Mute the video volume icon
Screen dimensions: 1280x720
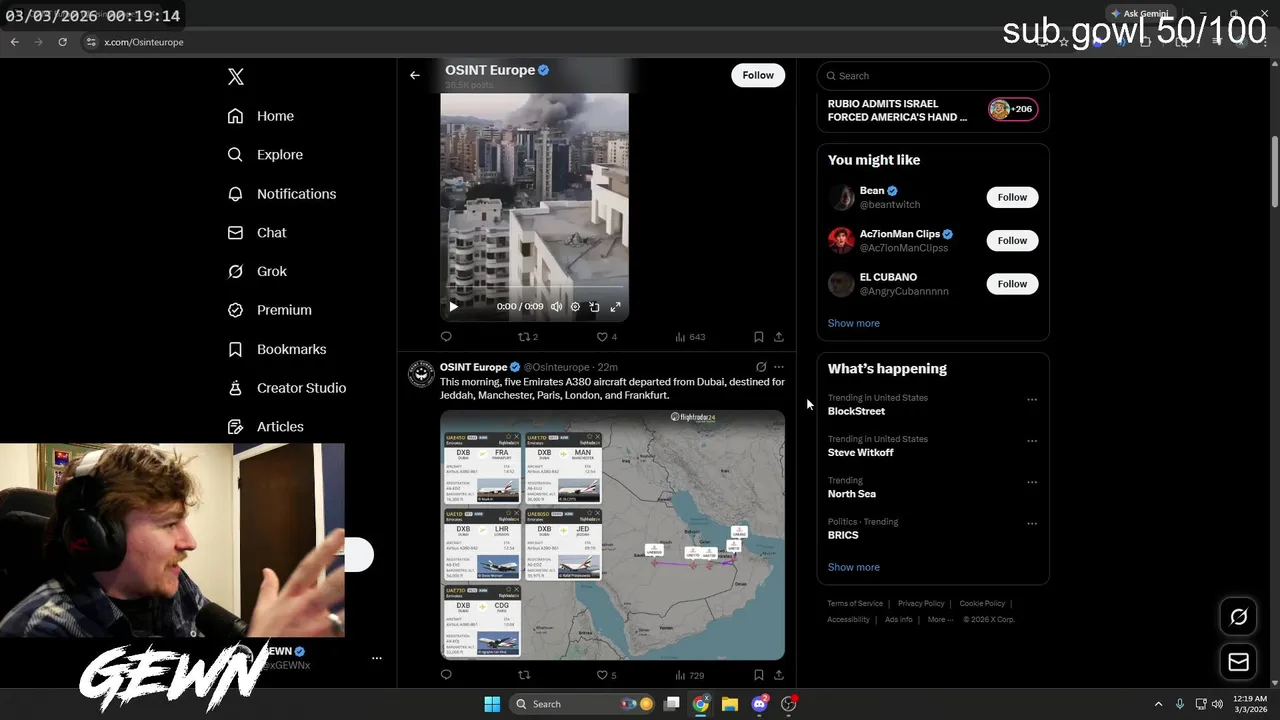pos(556,307)
